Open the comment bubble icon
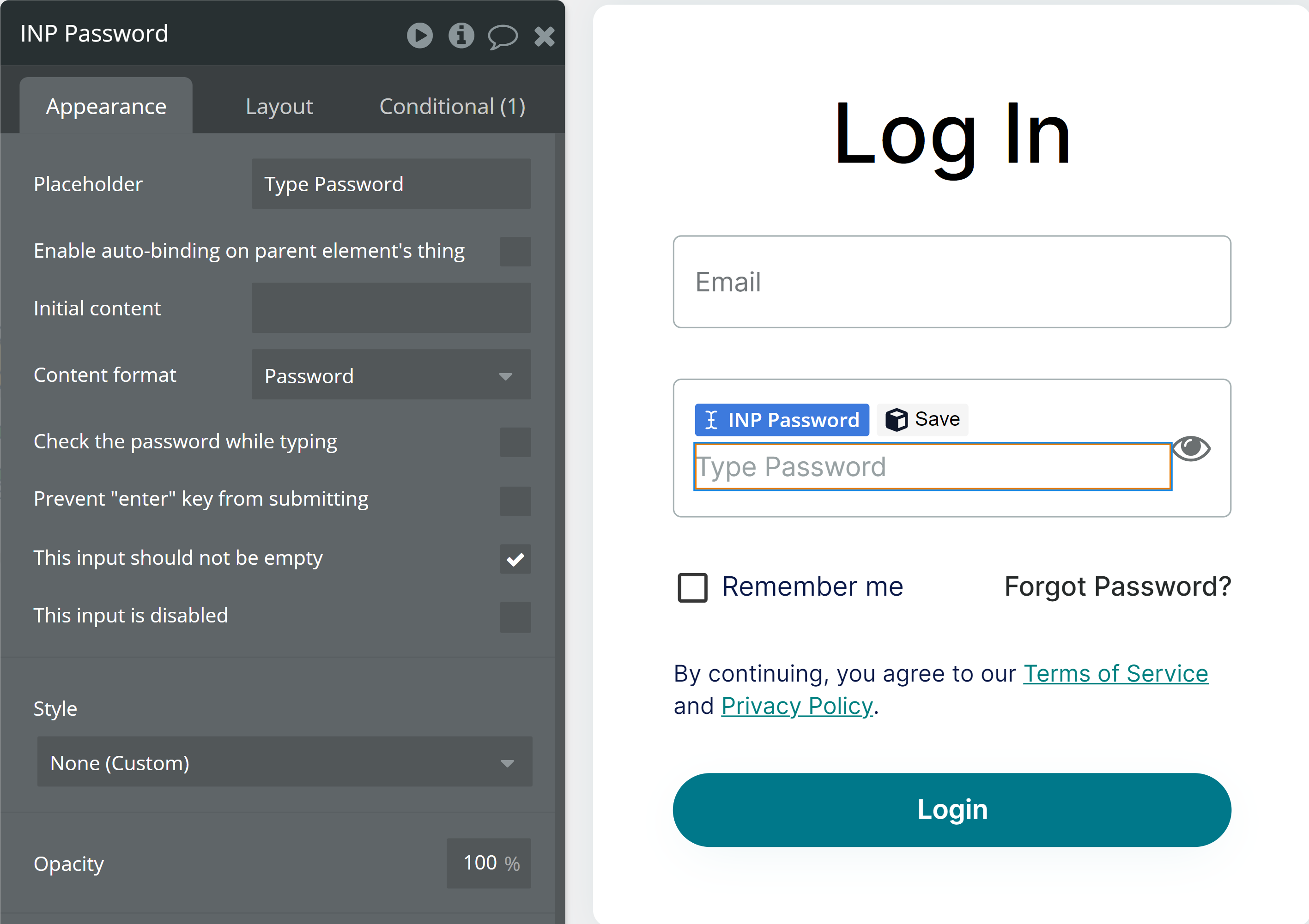This screenshot has width=1309, height=924. coord(502,36)
